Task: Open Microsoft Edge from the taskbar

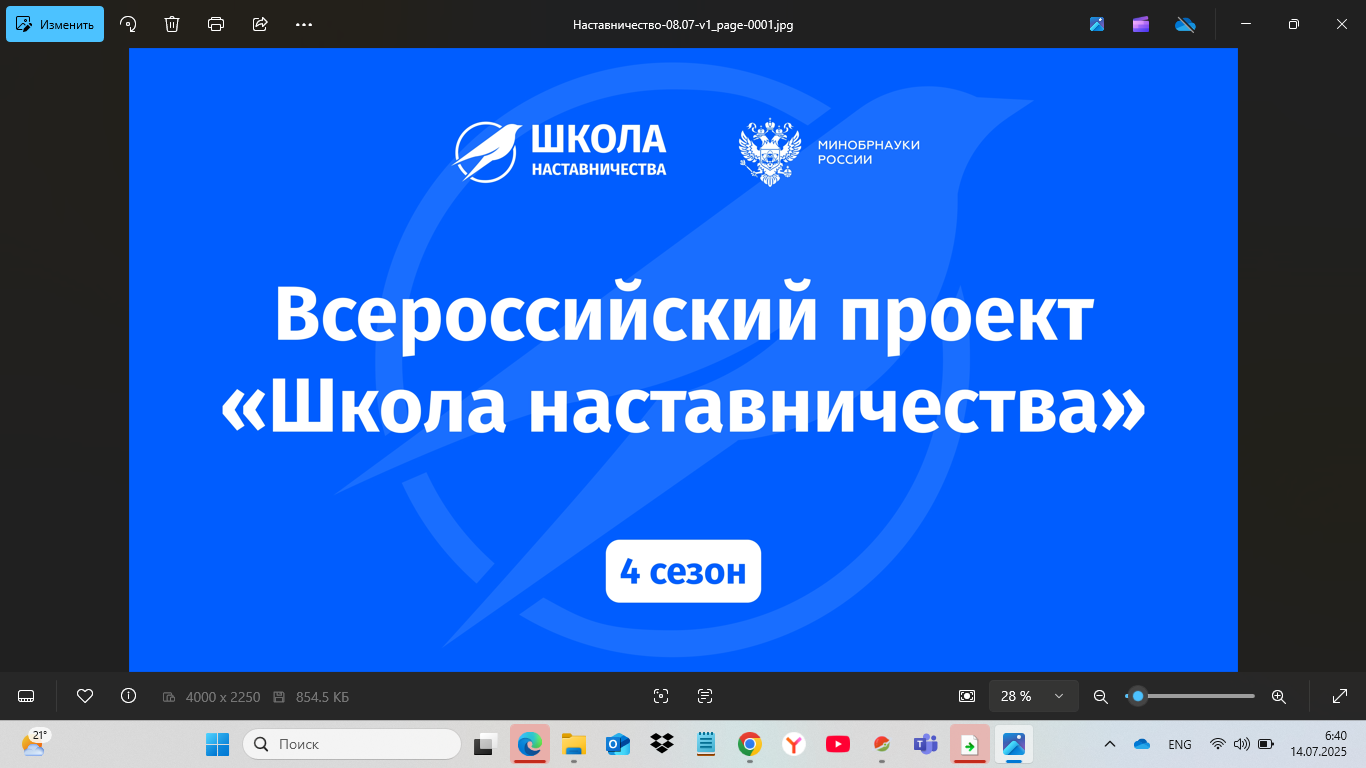Action: tap(529, 744)
